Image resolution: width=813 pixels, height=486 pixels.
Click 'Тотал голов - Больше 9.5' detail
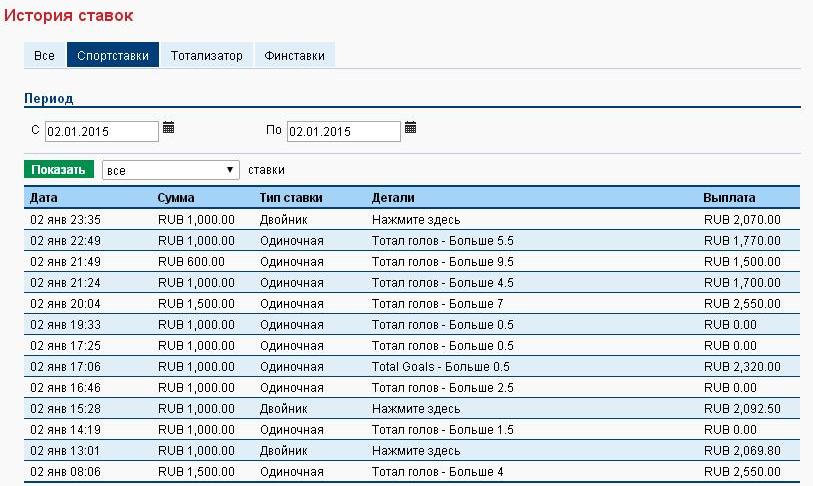442,261
